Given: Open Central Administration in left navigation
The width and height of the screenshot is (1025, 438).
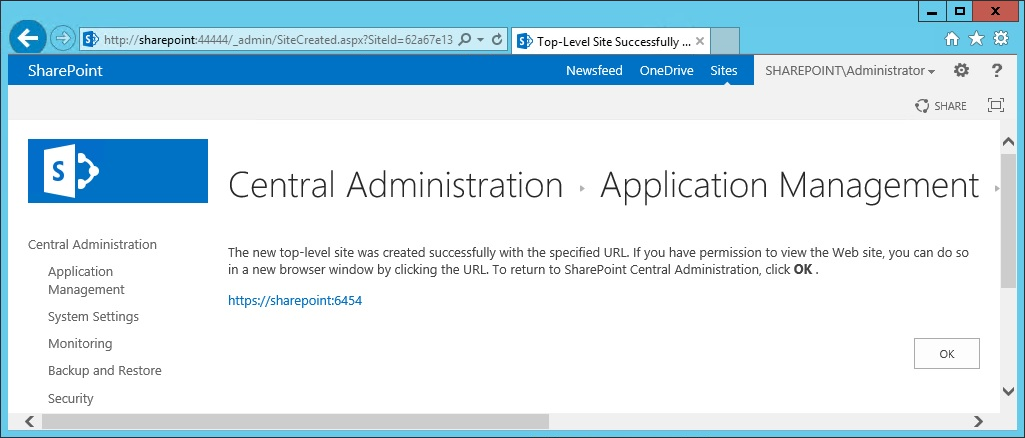Looking at the screenshot, I should coord(92,244).
